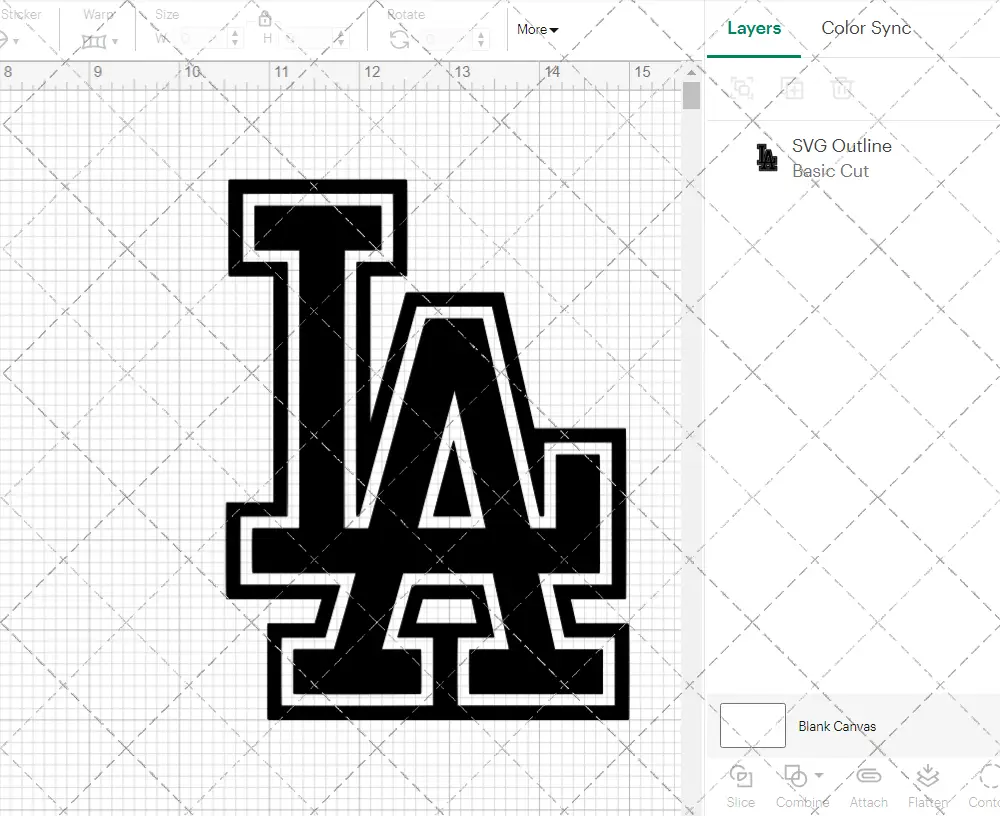1000x816 pixels.
Task: Click the Group icon in Layers panel
Action: [x=742, y=88]
